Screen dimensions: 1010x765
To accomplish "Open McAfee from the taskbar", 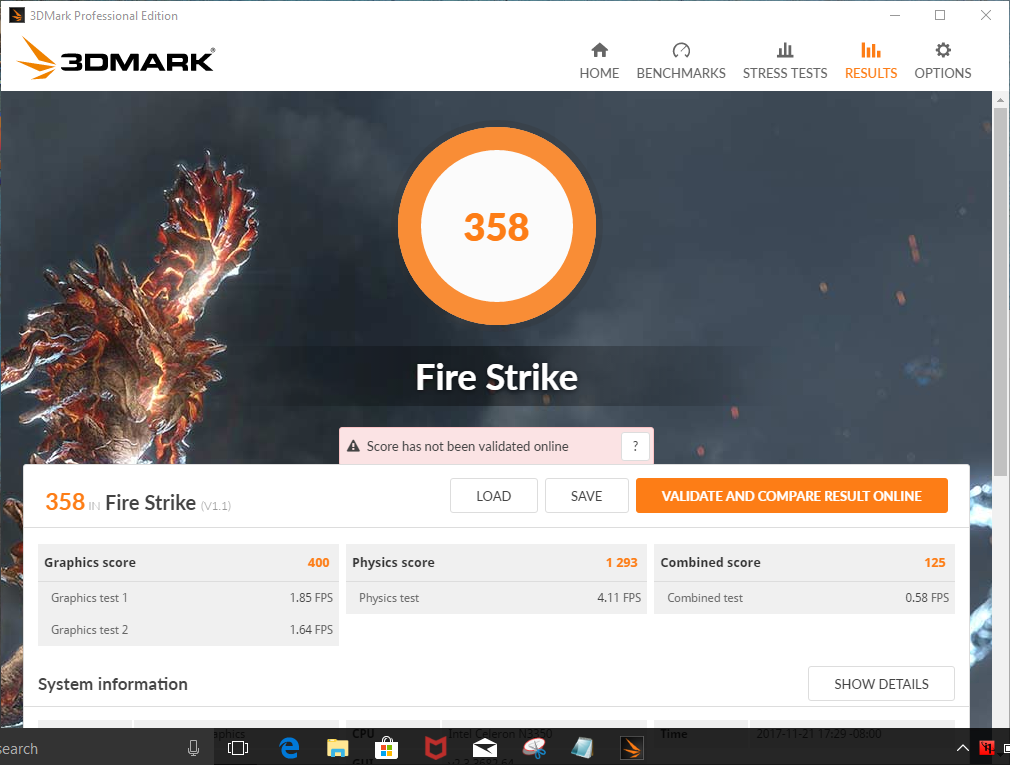I will coord(435,748).
